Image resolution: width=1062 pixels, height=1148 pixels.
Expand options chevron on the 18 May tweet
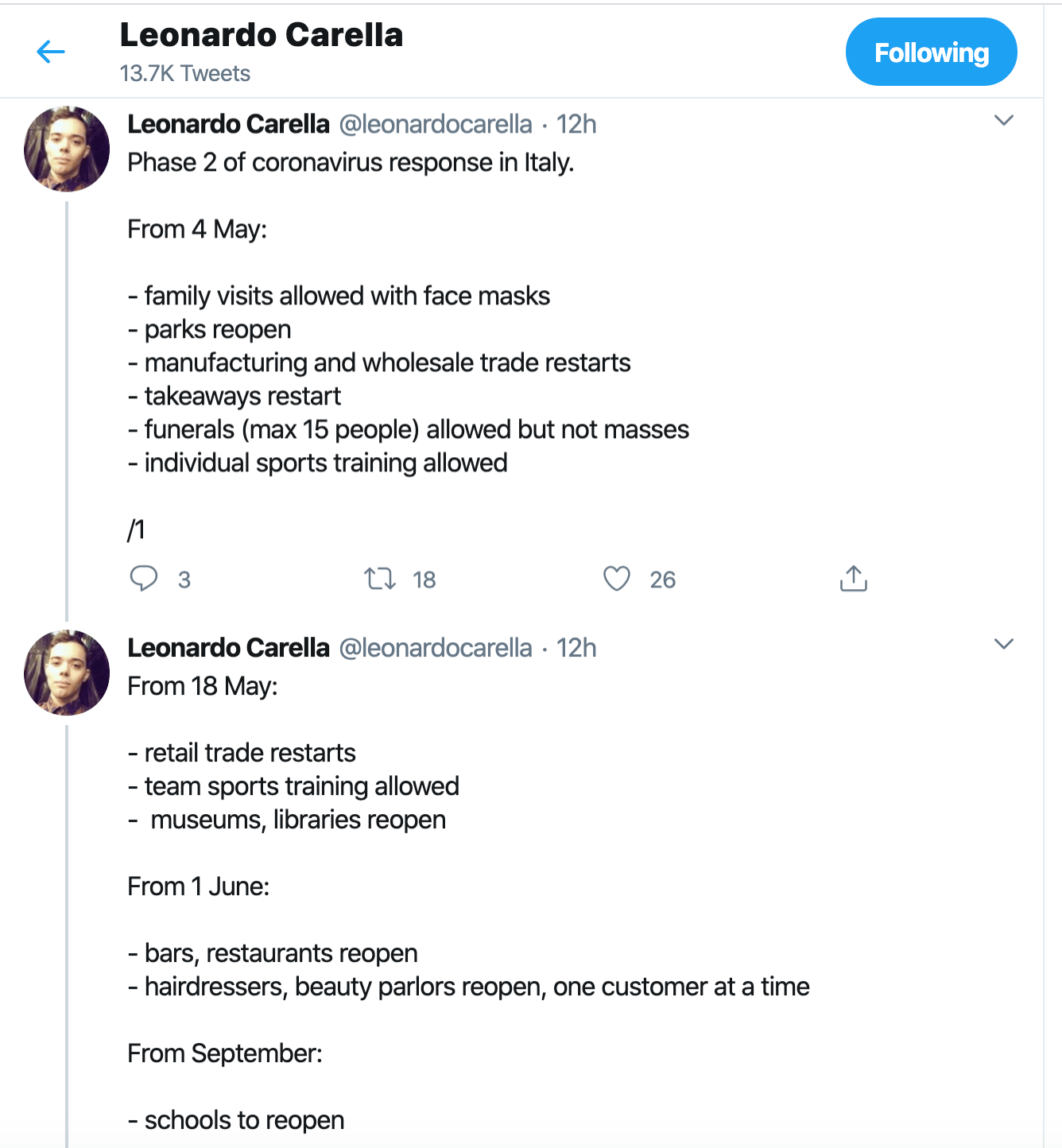click(1004, 644)
